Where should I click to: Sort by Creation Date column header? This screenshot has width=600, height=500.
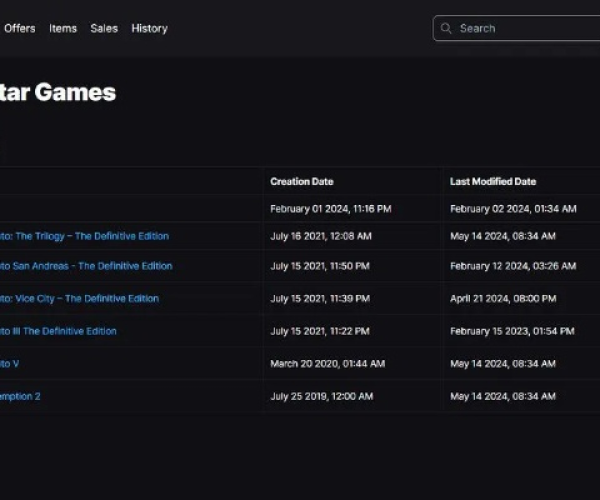coord(302,182)
